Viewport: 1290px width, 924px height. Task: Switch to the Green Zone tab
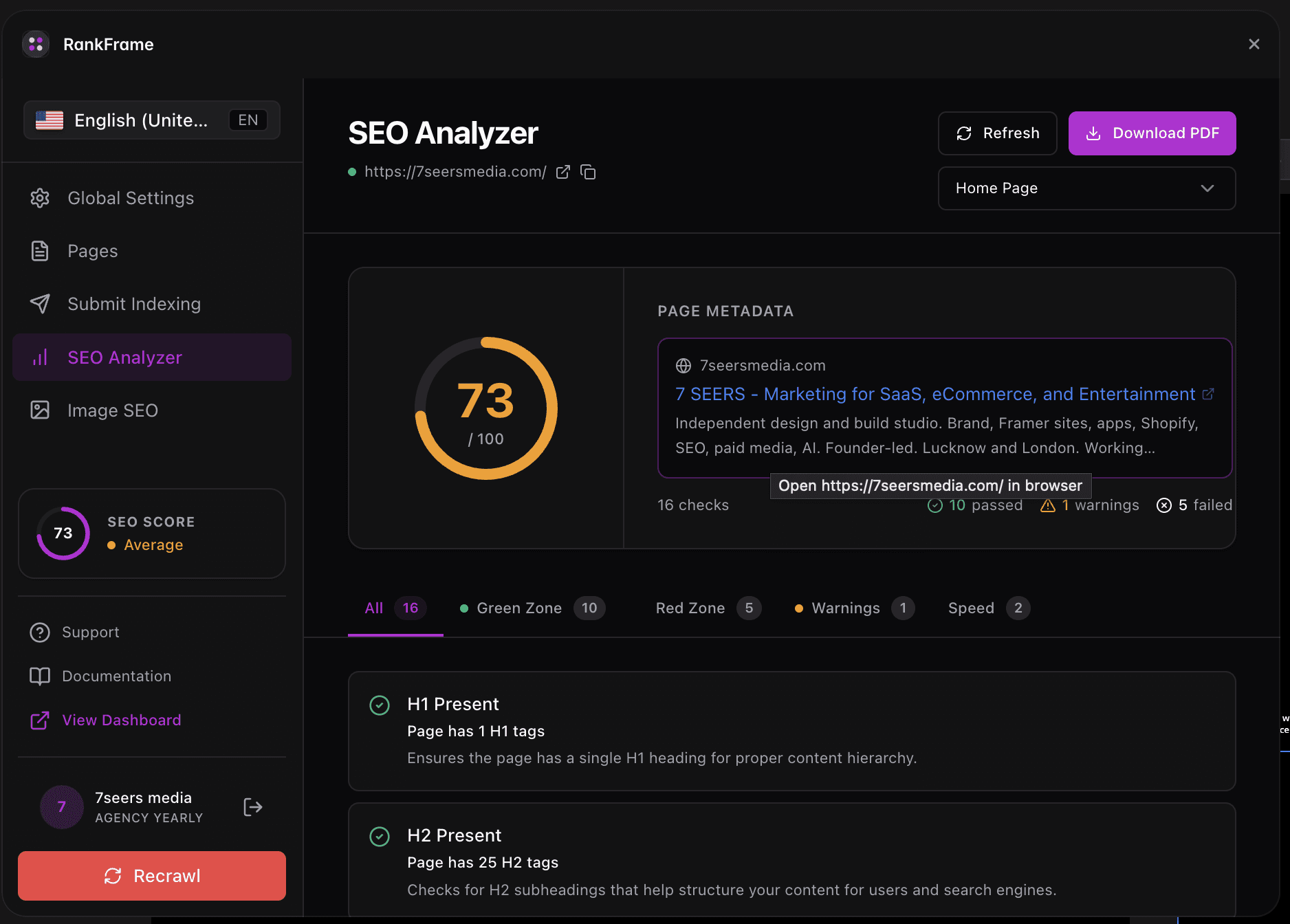[532, 608]
